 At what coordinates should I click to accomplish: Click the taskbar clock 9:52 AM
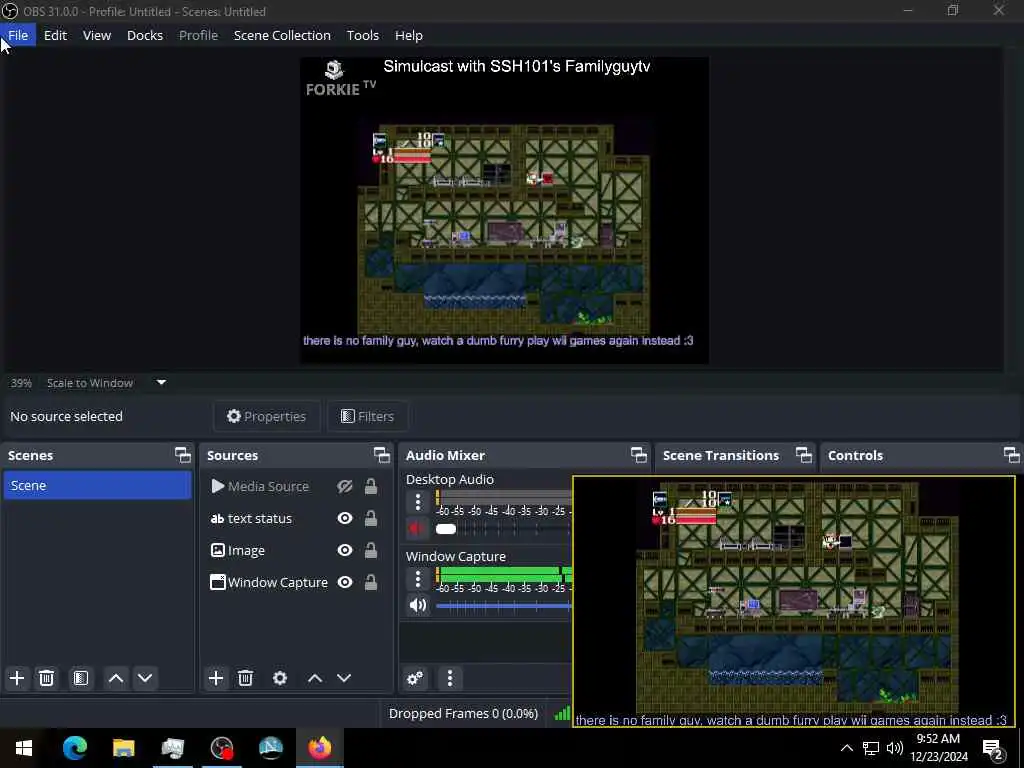coord(938,748)
